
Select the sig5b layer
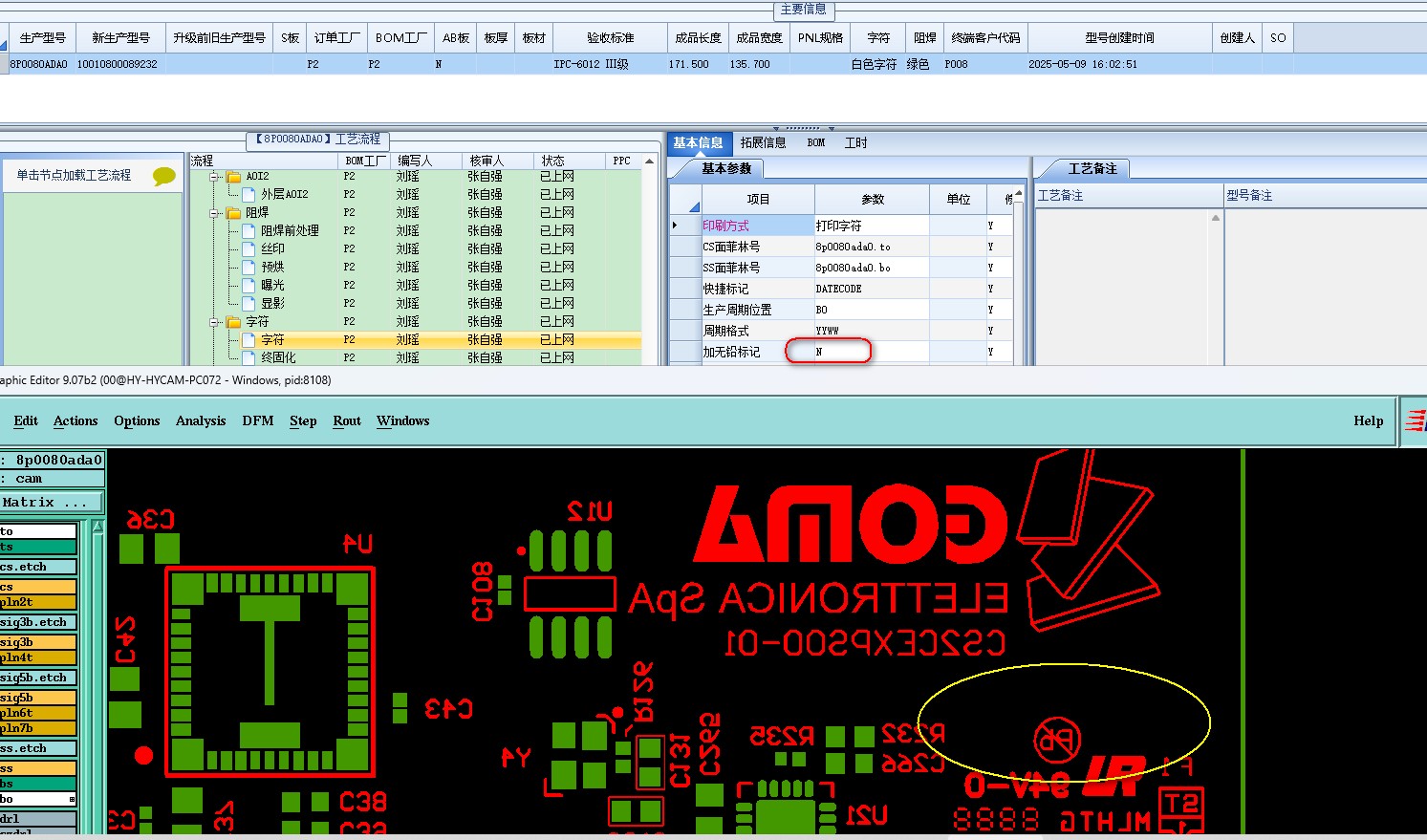[38, 698]
